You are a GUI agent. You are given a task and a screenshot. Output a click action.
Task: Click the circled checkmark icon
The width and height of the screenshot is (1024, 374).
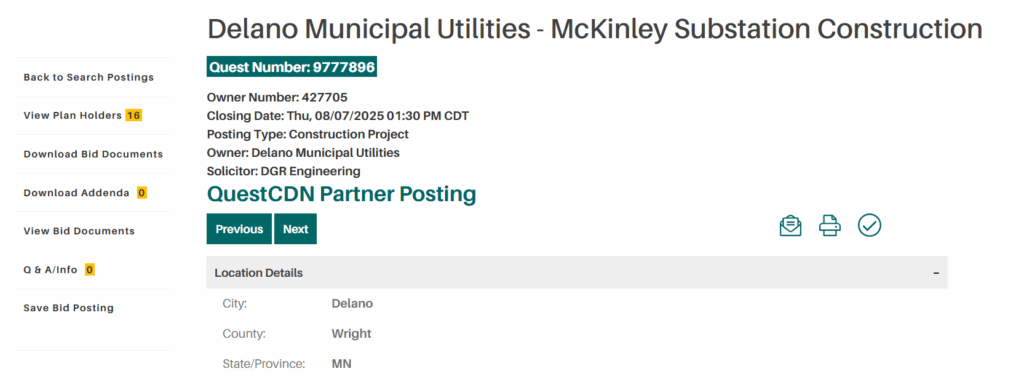pos(869,225)
